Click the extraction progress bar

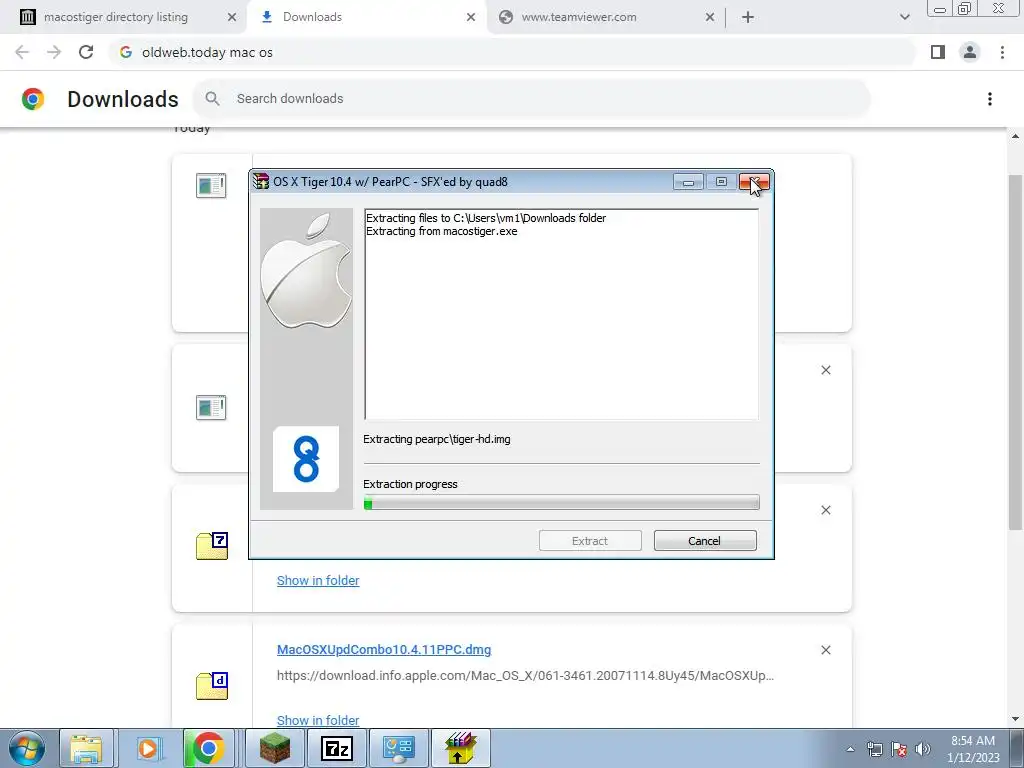tap(561, 502)
